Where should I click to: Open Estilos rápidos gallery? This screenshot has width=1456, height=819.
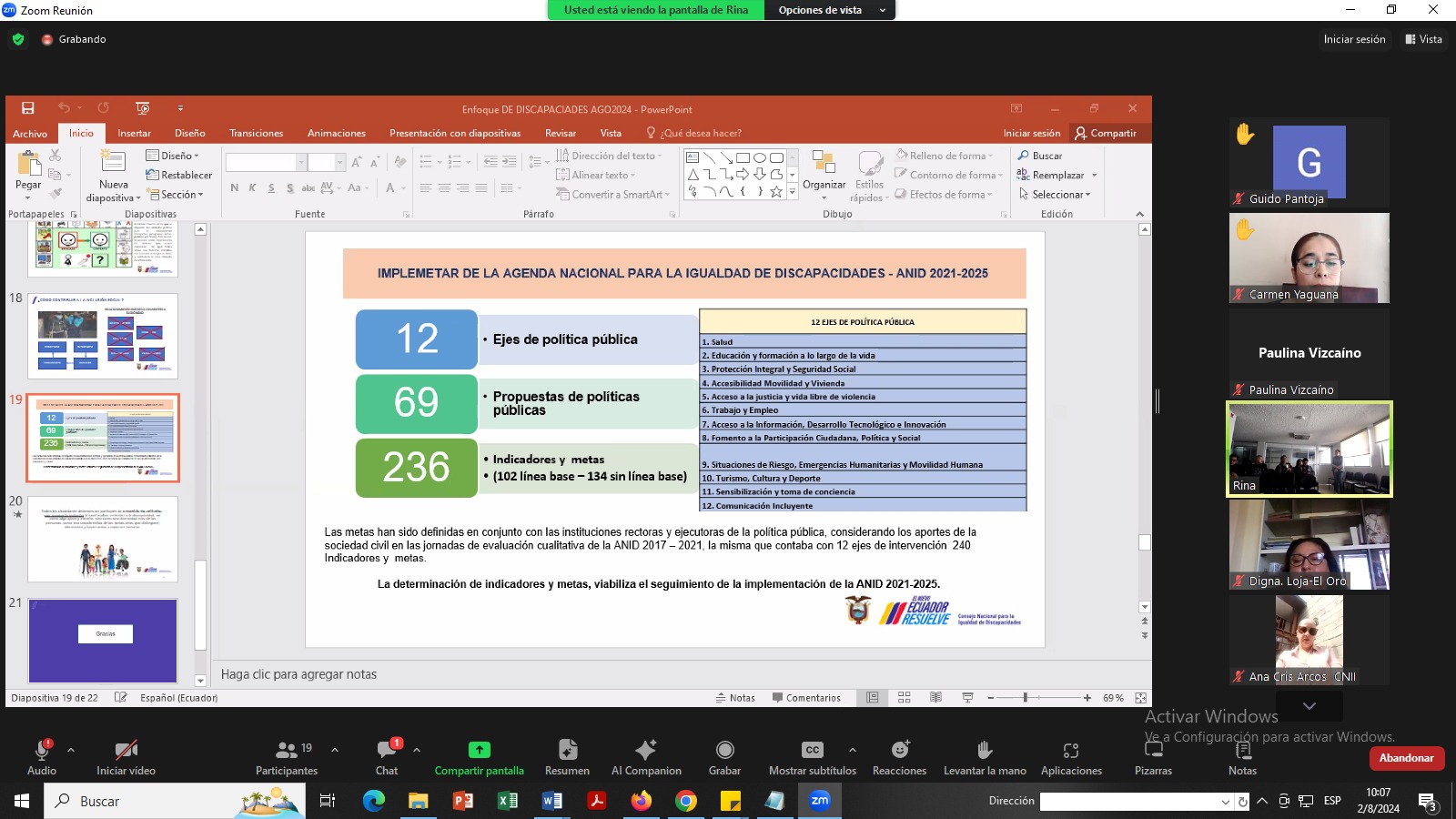[x=869, y=177]
